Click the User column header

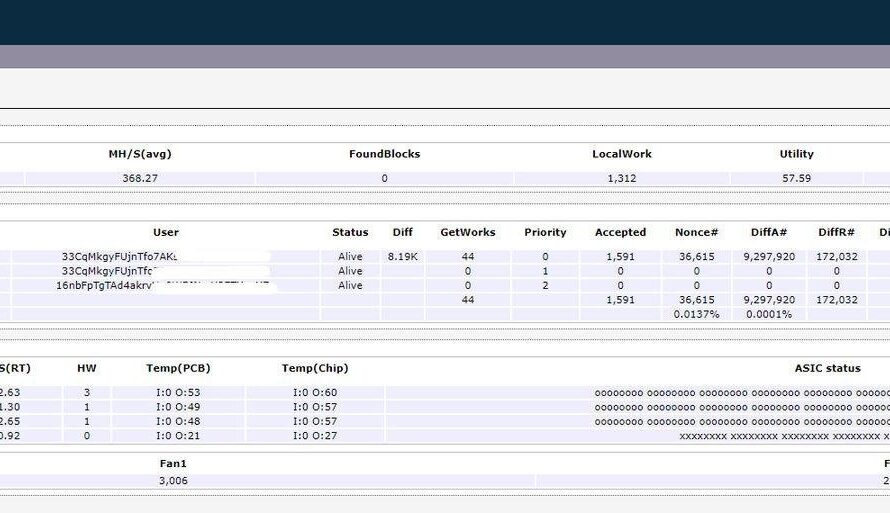166,232
